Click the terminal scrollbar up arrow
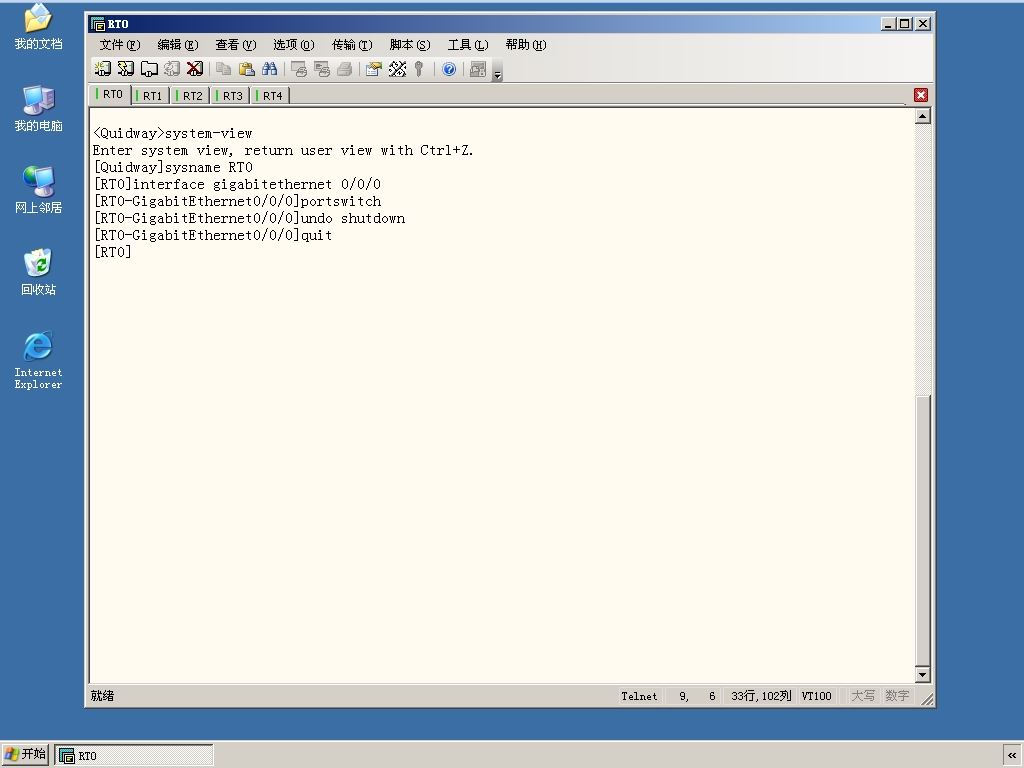Screen dimensions: 1024x768 click(x=923, y=116)
